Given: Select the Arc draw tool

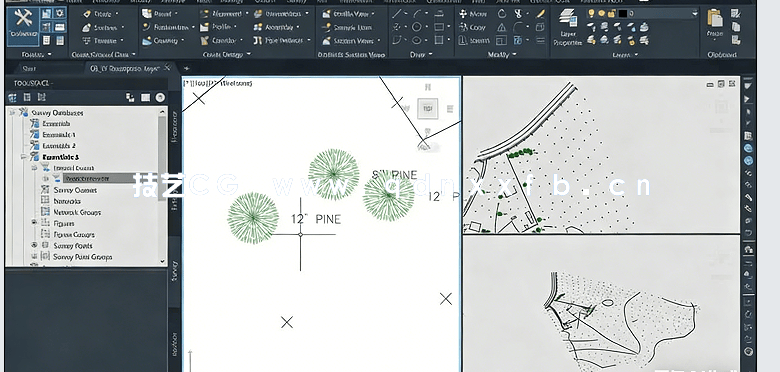Looking at the screenshot, I should (418, 14).
